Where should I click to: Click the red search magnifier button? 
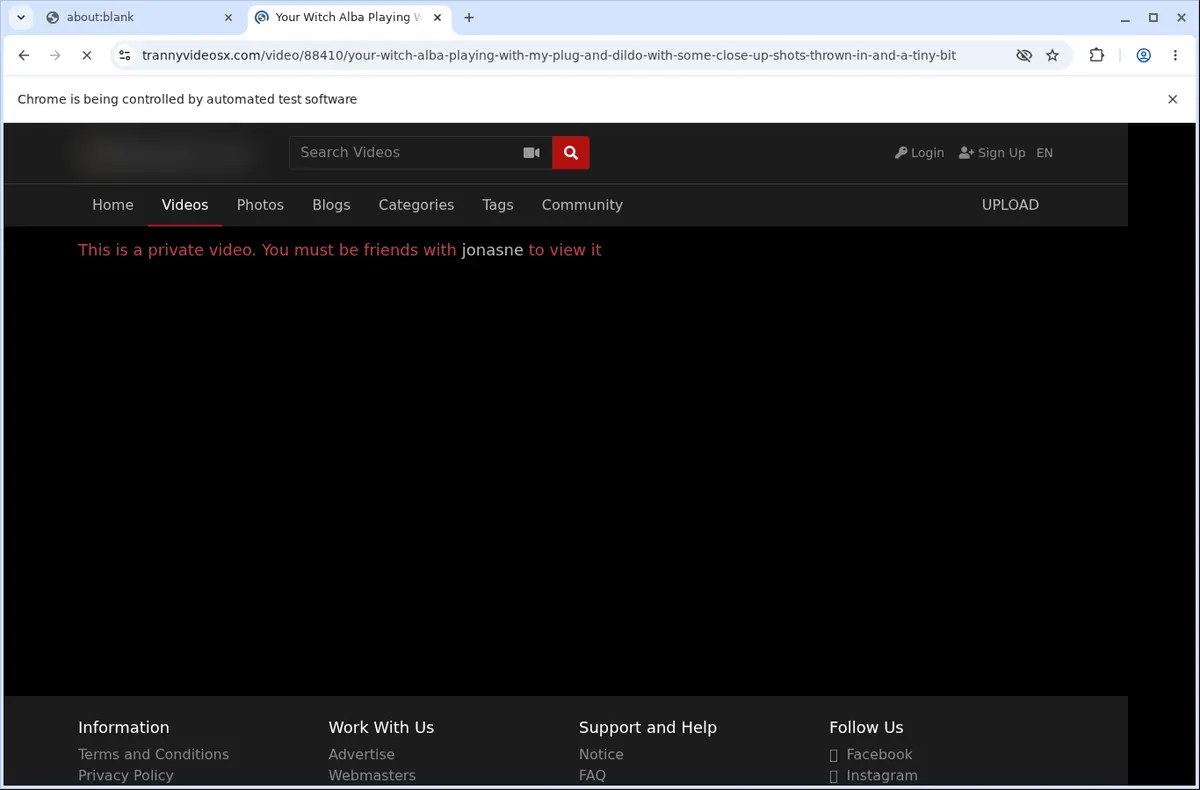pyautogui.click(x=571, y=153)
